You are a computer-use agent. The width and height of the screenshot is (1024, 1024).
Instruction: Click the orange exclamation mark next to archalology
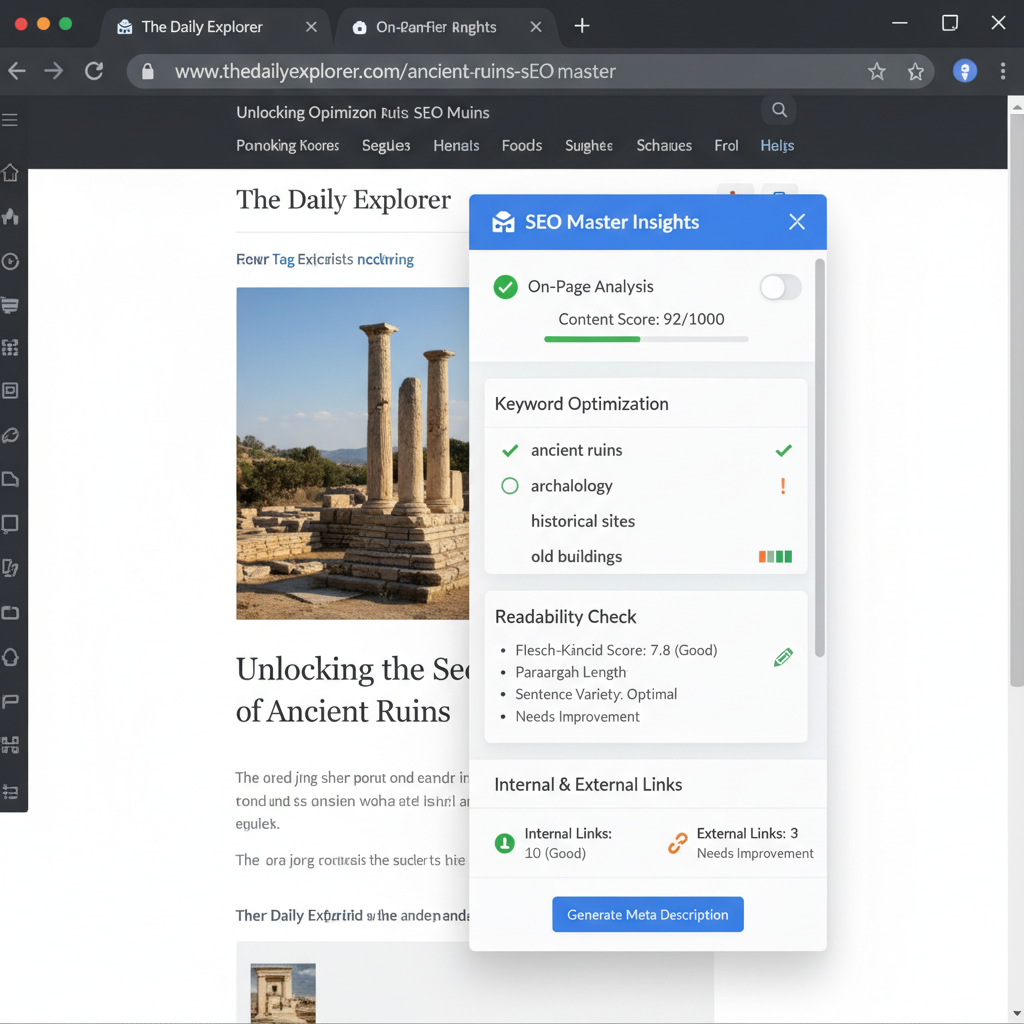click(x=783, y=486)
